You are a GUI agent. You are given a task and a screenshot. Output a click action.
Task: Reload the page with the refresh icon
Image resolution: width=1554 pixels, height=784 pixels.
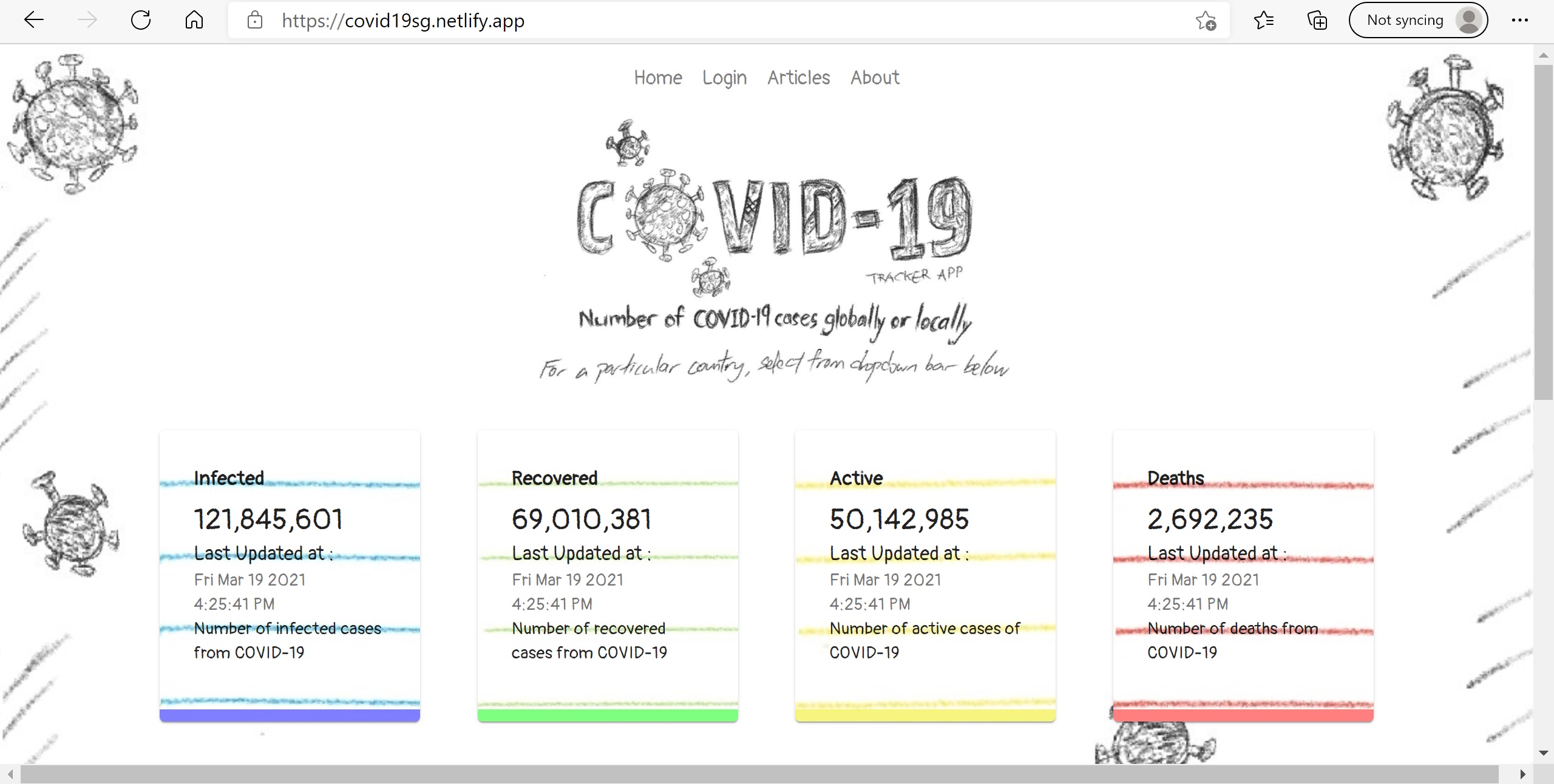click(x=141, y=20)
